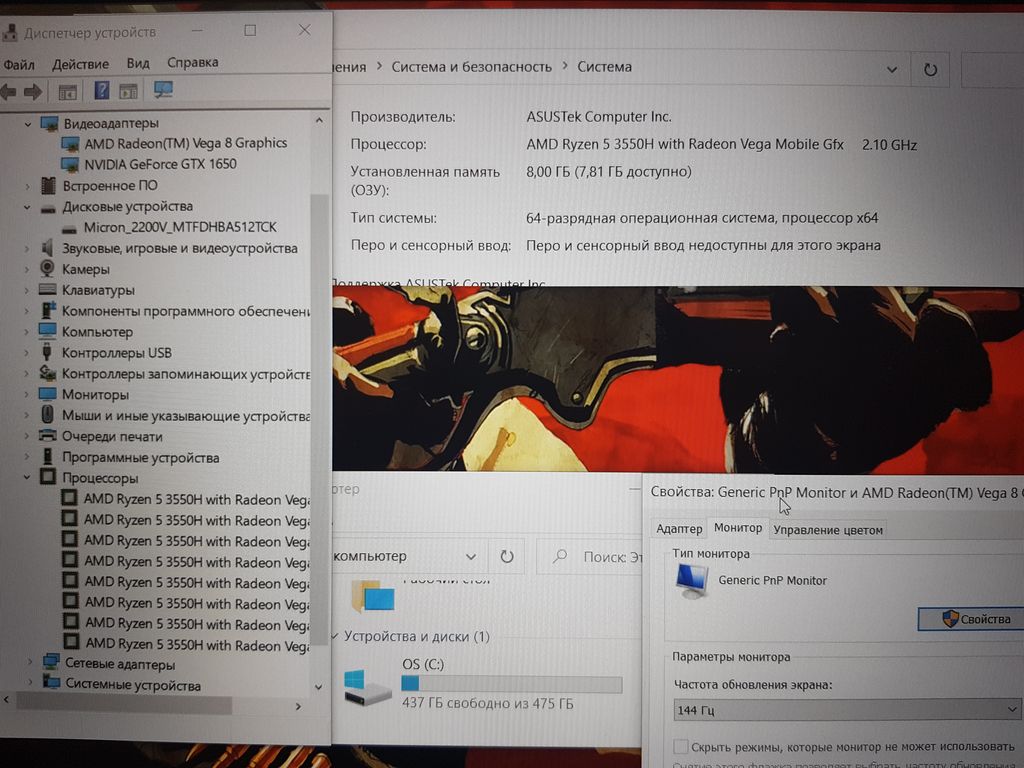
Task: Collapse the Процессоры tree node
Action: [26, 478]
